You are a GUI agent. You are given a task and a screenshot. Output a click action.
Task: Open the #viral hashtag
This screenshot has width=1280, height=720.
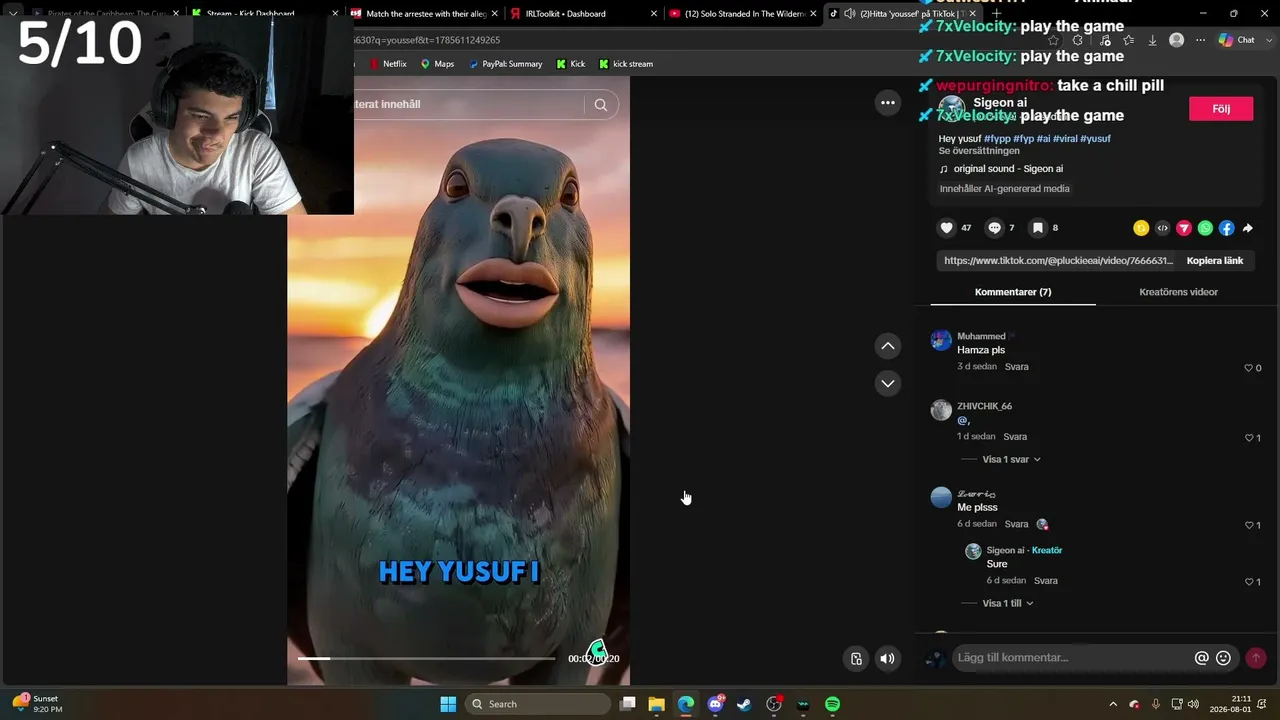pos(1066,139)
